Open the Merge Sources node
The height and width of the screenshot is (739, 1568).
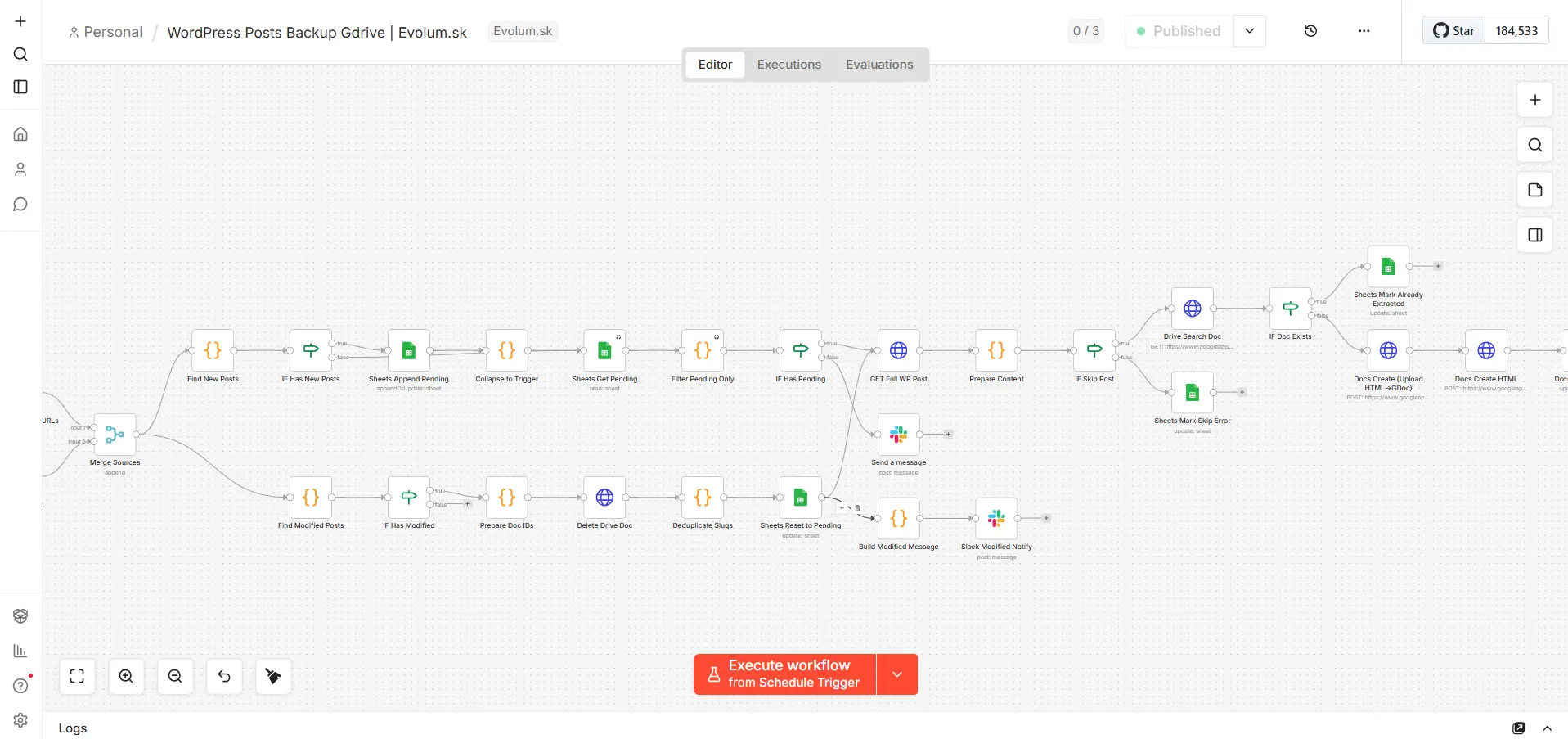coord(115,435)
